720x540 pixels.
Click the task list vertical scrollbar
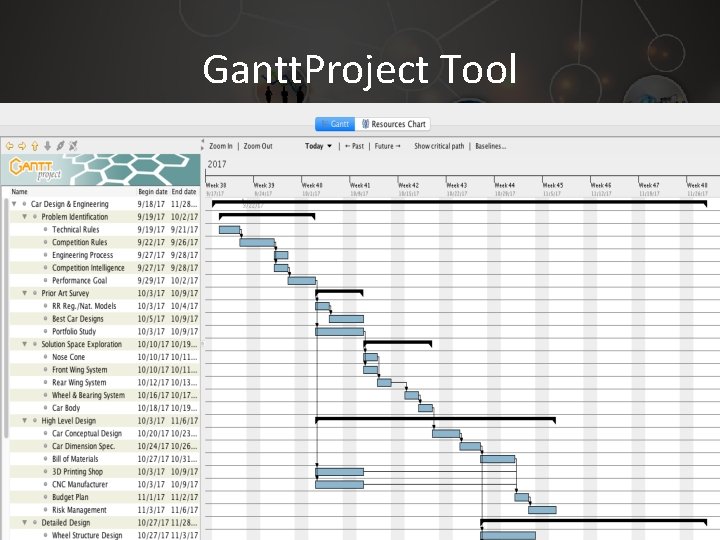point(6,317)
